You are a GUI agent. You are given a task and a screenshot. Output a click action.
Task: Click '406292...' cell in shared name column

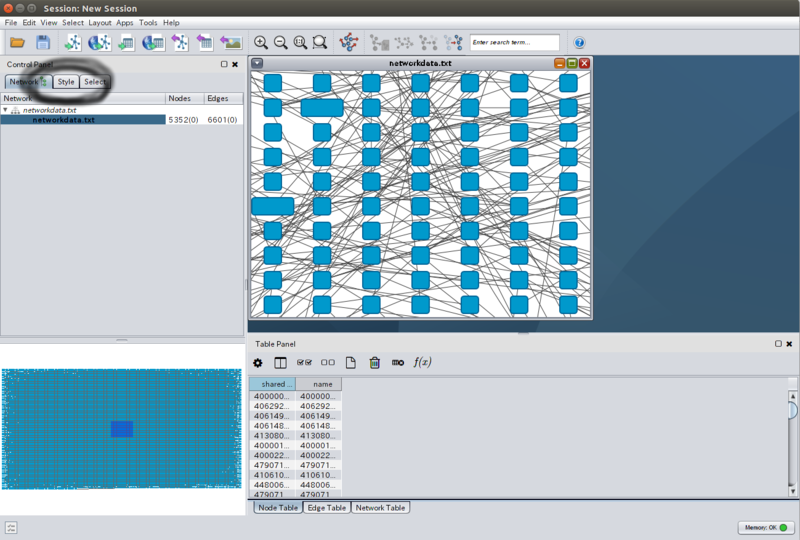tap(272, 406)
